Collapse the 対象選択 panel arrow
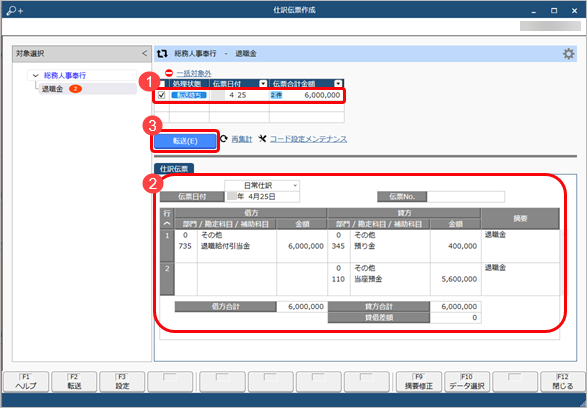Viewport: 587px width, 408px height. click(x=145, y=54)
